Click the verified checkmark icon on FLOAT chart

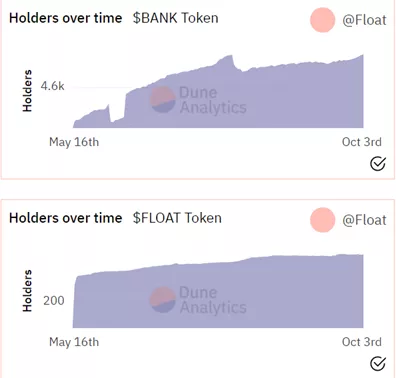(378, 364)
